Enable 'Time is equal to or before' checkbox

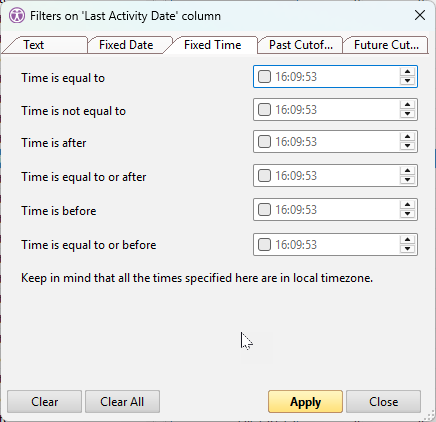pos(264,245)
